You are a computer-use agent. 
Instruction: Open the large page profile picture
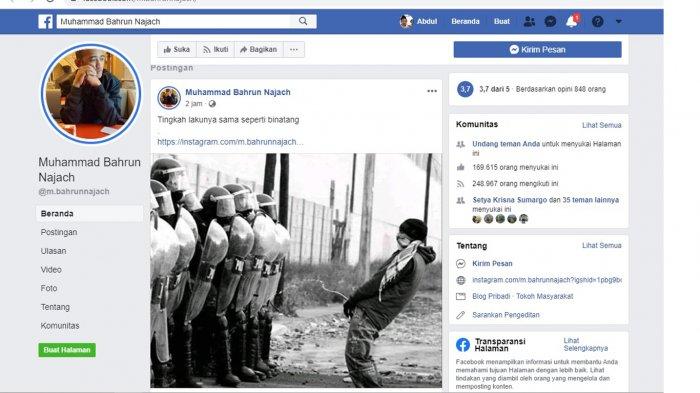91,94
